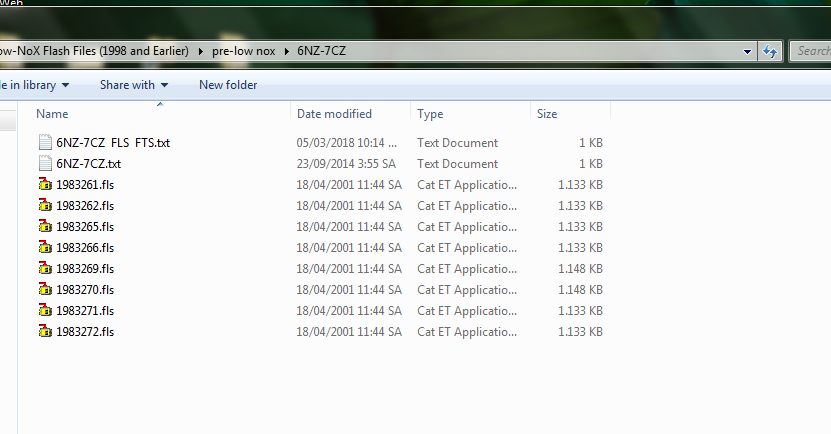Screen dimensions: 831x434
Task: Click the 6NZ-7CZ FLS FTS.txt file icon
Action: [x=44, y=143]
